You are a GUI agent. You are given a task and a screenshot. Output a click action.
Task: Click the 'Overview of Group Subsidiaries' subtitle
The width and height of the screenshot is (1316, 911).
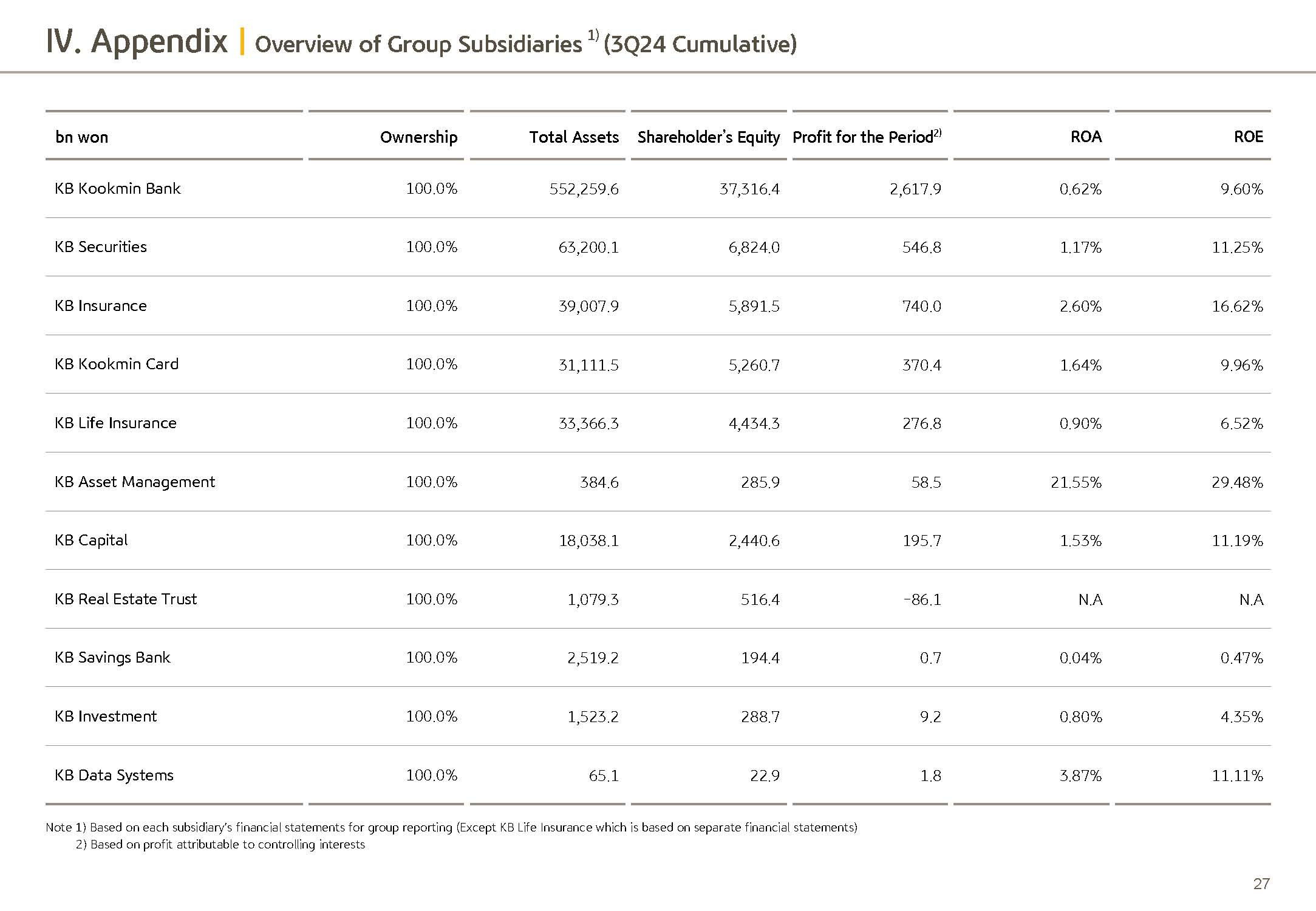418,44
